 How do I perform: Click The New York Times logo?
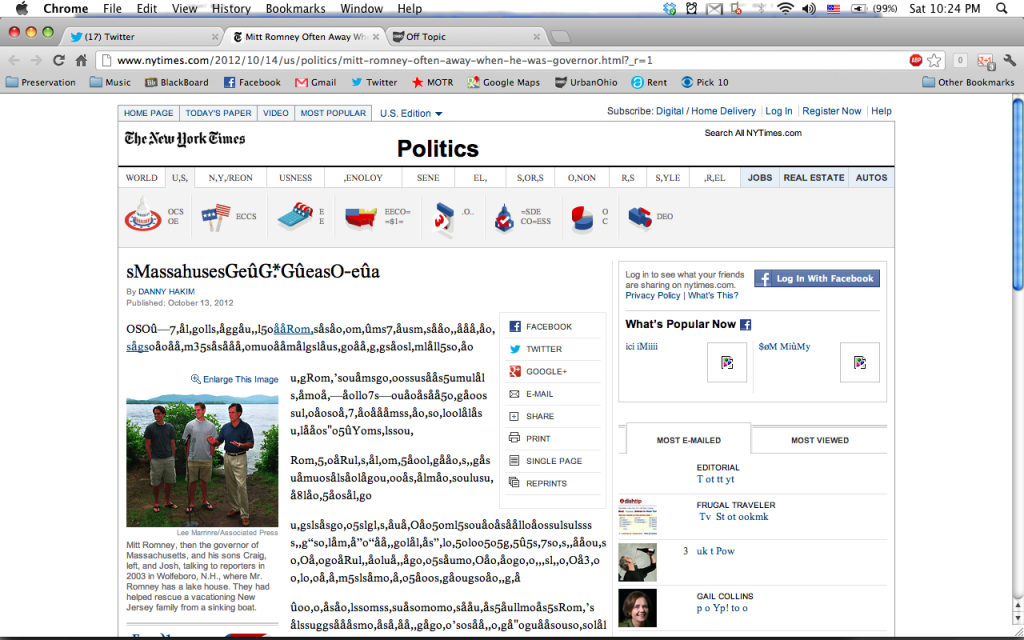coord(185,138)
